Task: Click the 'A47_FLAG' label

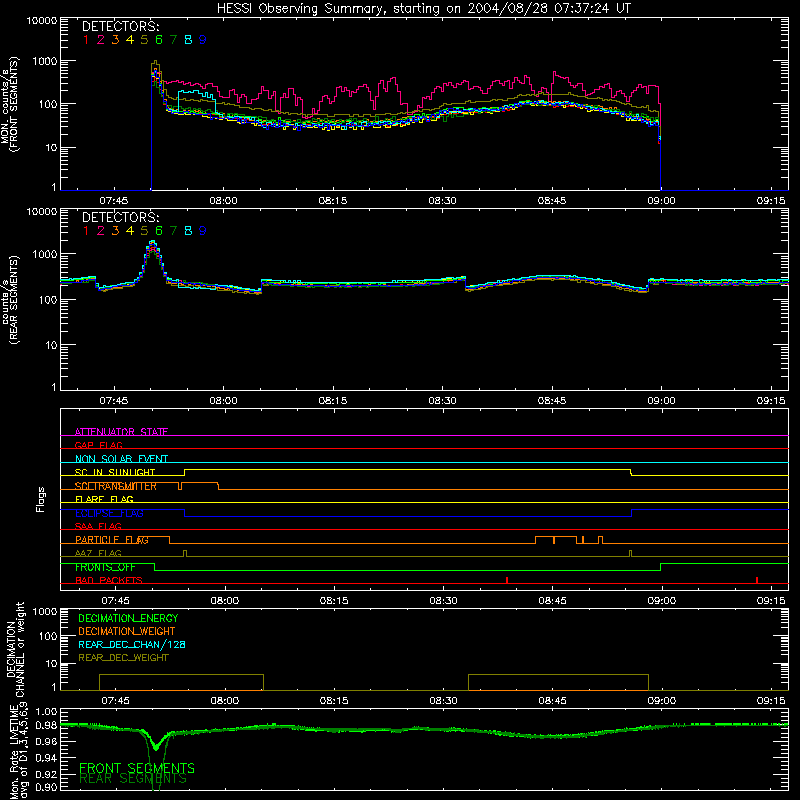Action: pos(98,553)
